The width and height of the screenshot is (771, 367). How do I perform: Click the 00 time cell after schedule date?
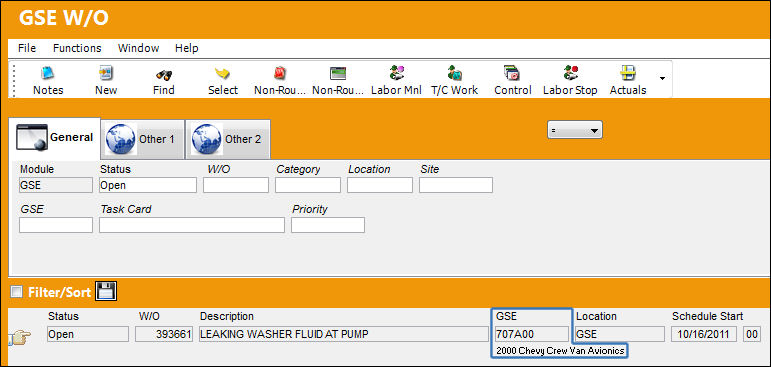pyautogui.click(x=752, y=334)
